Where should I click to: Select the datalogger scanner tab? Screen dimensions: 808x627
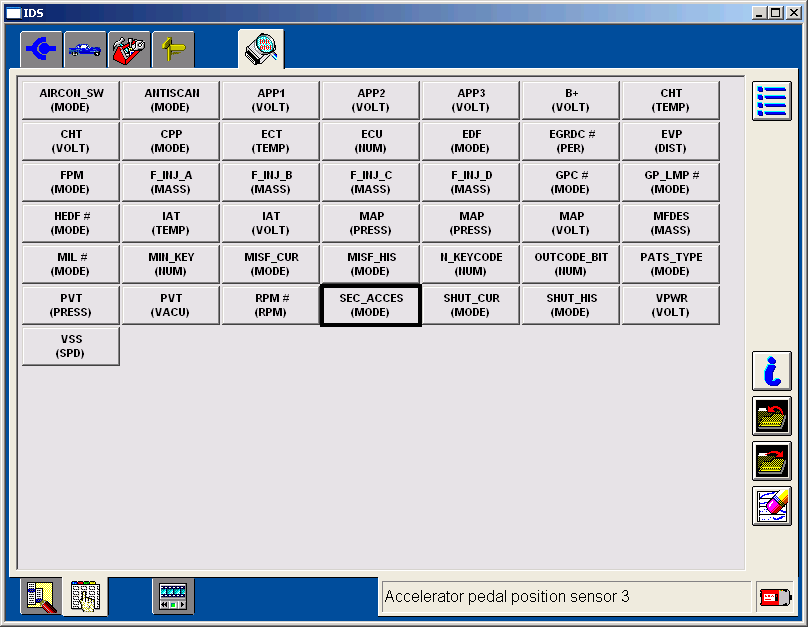261,48
